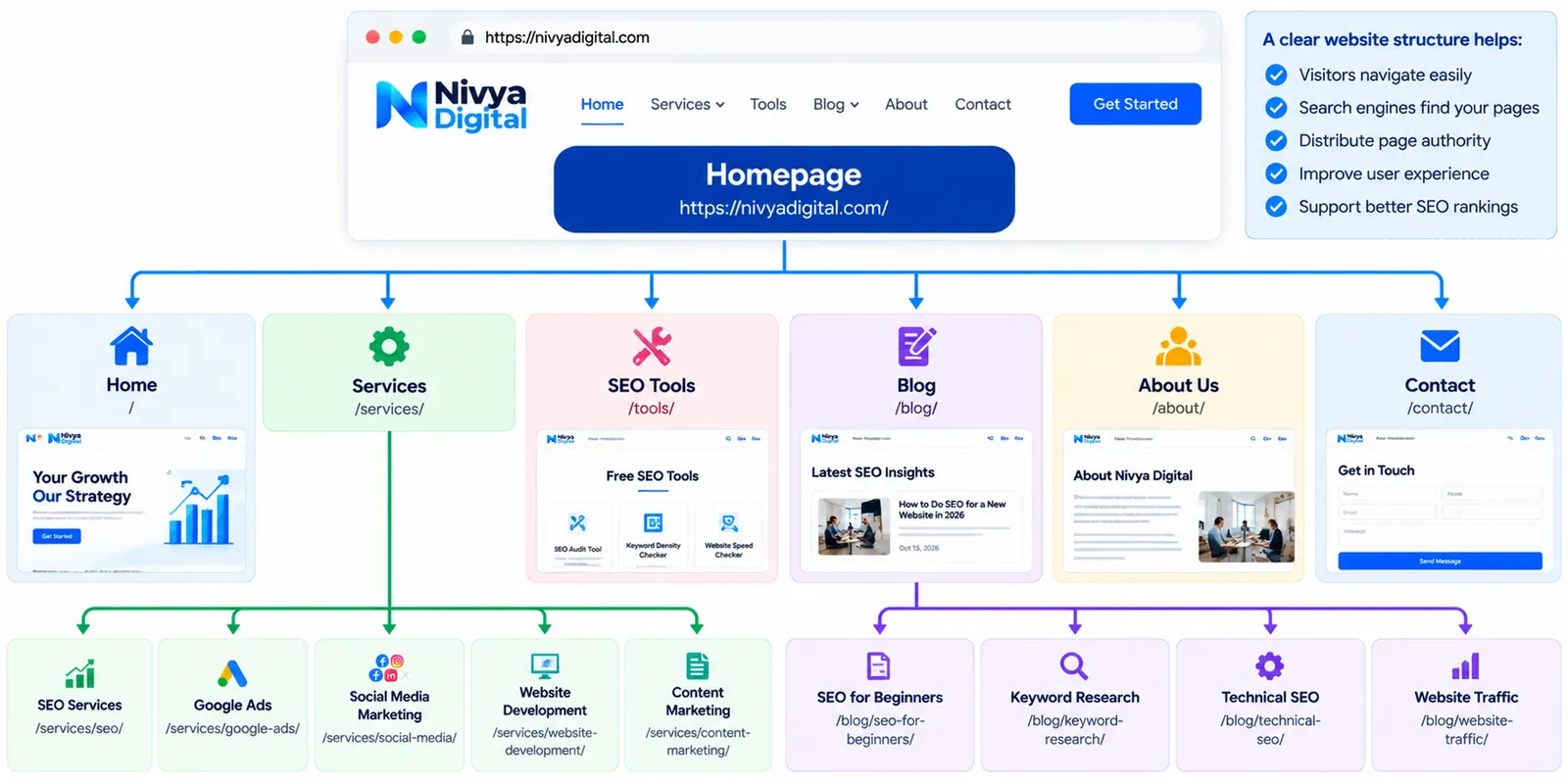Toggle checkmark beside Search engines find your pages
This screenshot has width=1568, height=784.
point(1276,108)
